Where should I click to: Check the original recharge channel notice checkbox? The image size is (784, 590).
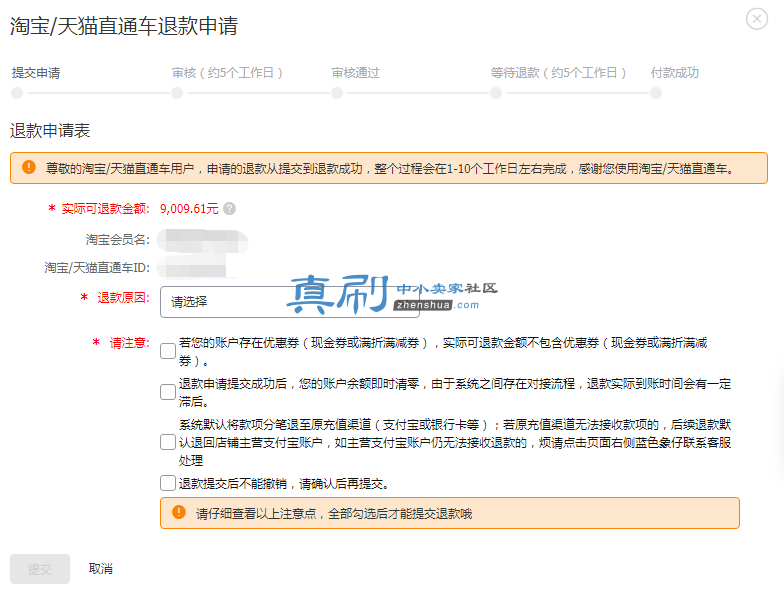[168, 442]
